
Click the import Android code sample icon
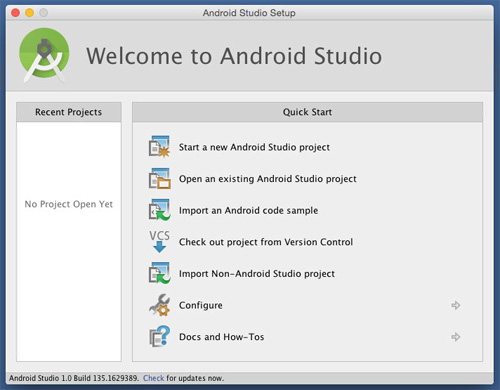click(x=159, y=210)
